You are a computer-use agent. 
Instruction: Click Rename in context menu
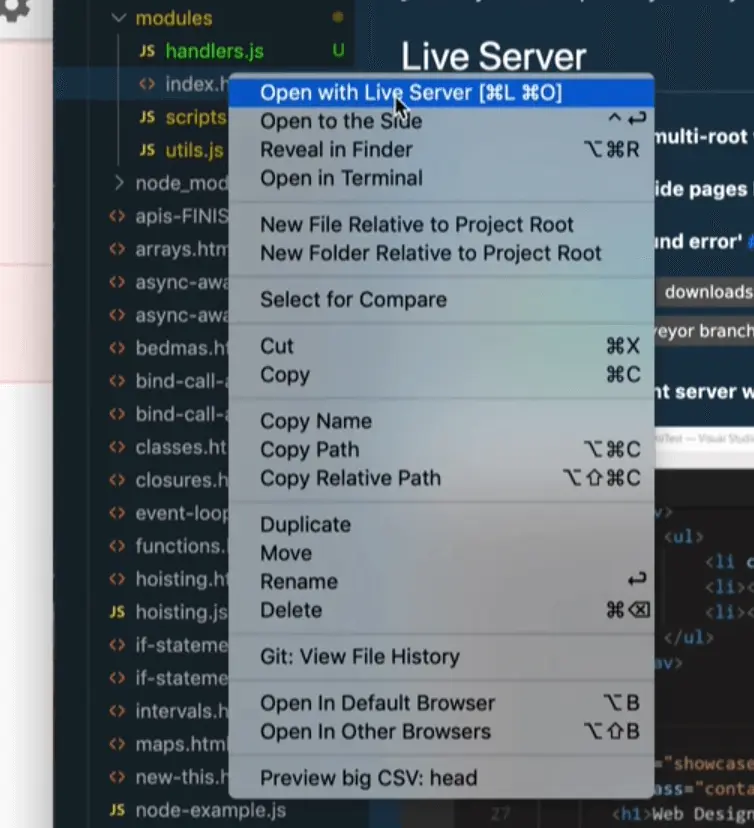pyautogui.click(x=298, y=581)
